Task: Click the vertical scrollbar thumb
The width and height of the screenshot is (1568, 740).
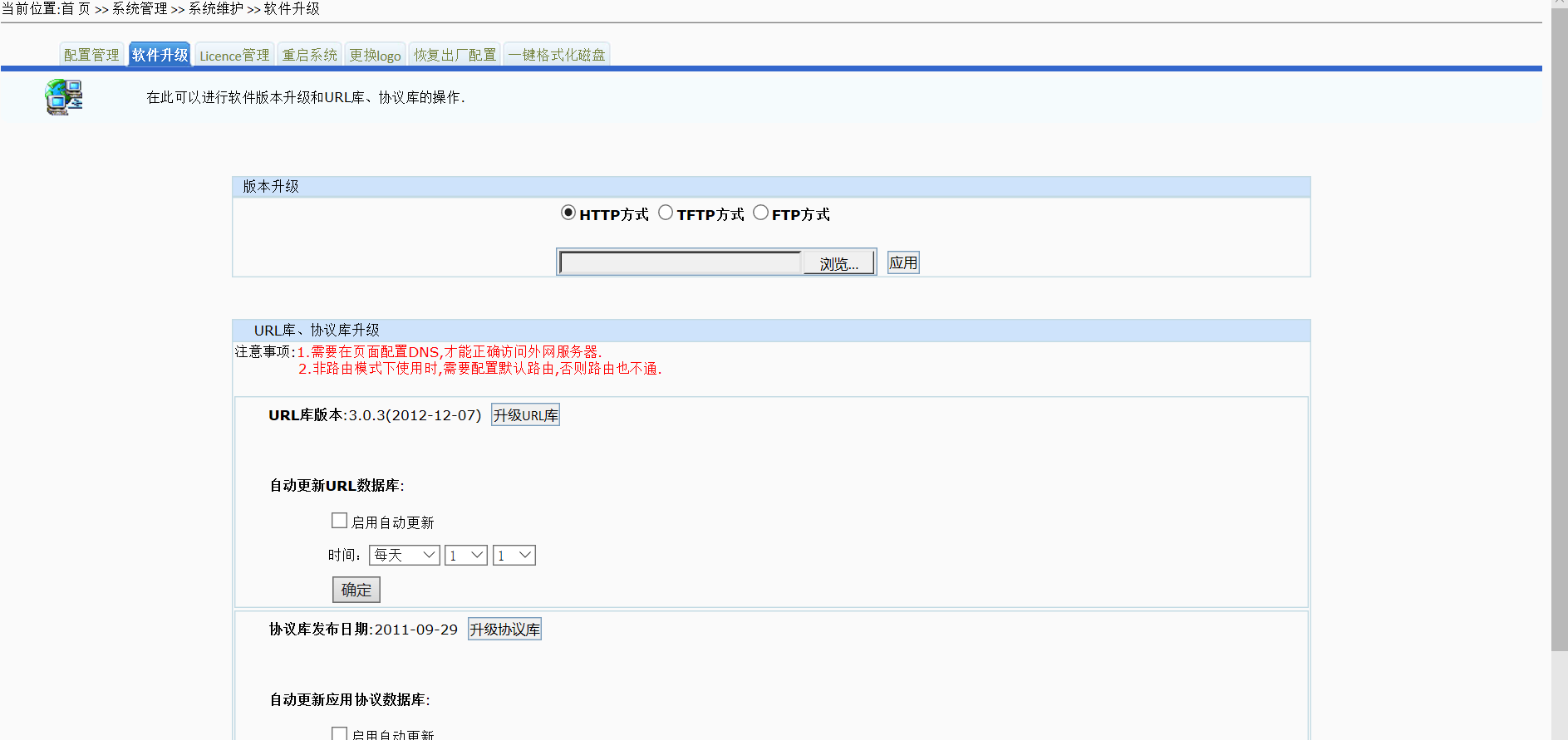Action: pyautogui.click(x=1560, y=330)
